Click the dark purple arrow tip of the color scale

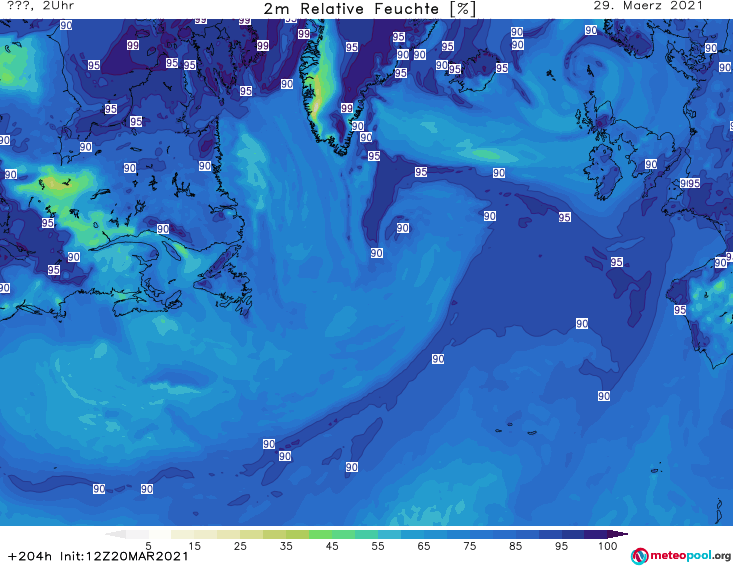(620, 534)
